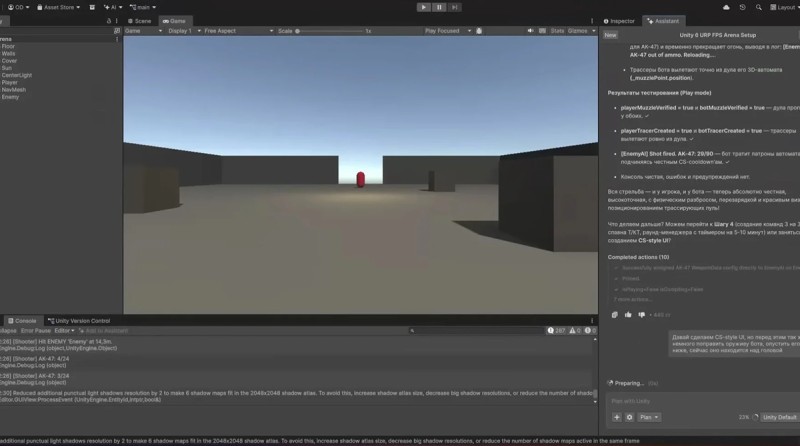Viewport: 800px width, 446px height.
Task: Open the Console panel kebab menu
Action: tap(592, 321)
